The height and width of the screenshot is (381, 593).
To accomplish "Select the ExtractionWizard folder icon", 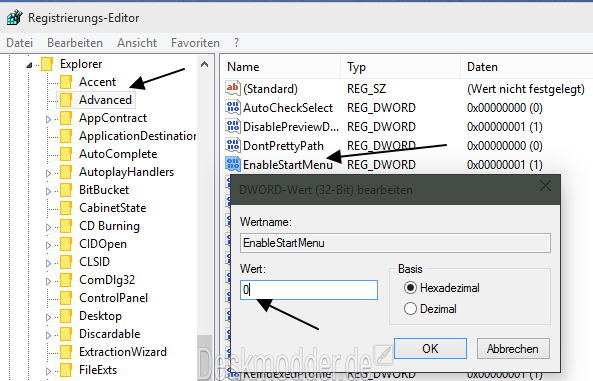I will (x=66, y=352).
